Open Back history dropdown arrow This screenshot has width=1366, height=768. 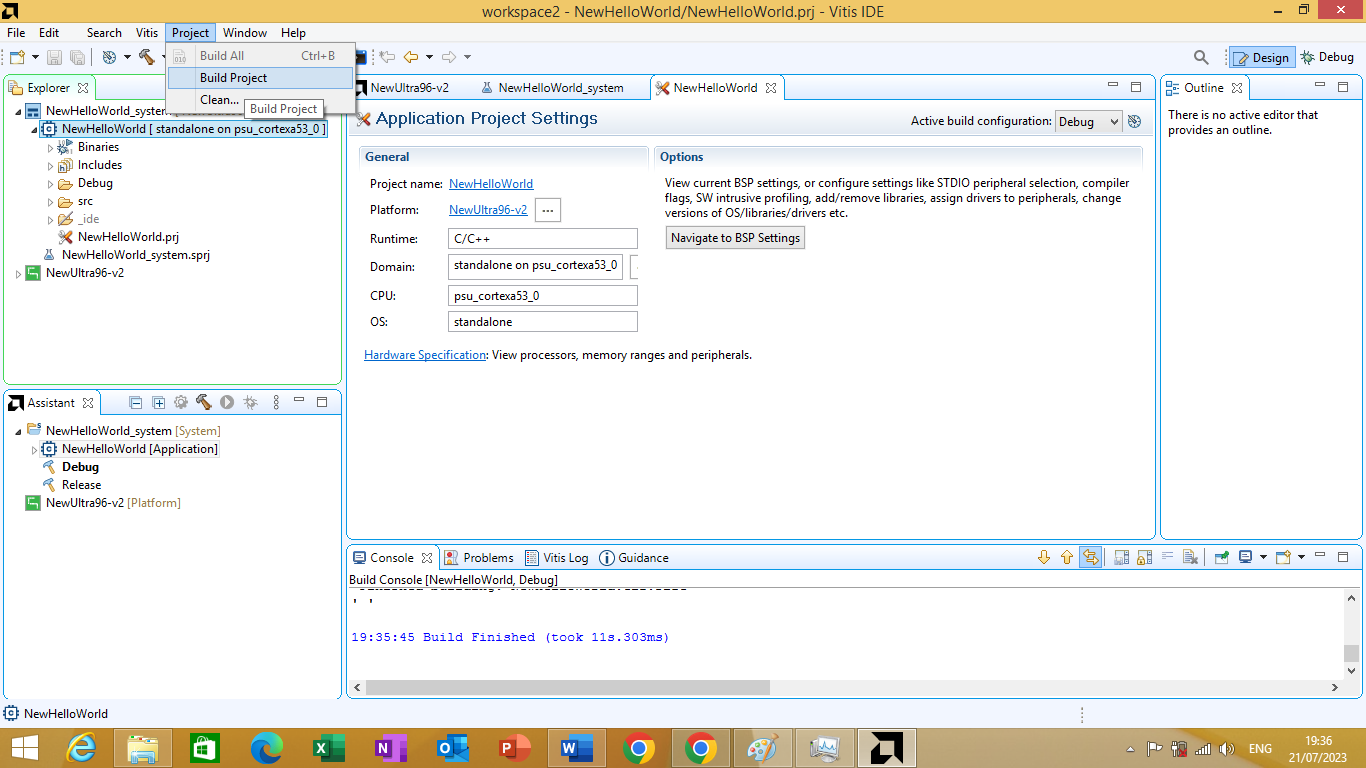tap(429, 57)
